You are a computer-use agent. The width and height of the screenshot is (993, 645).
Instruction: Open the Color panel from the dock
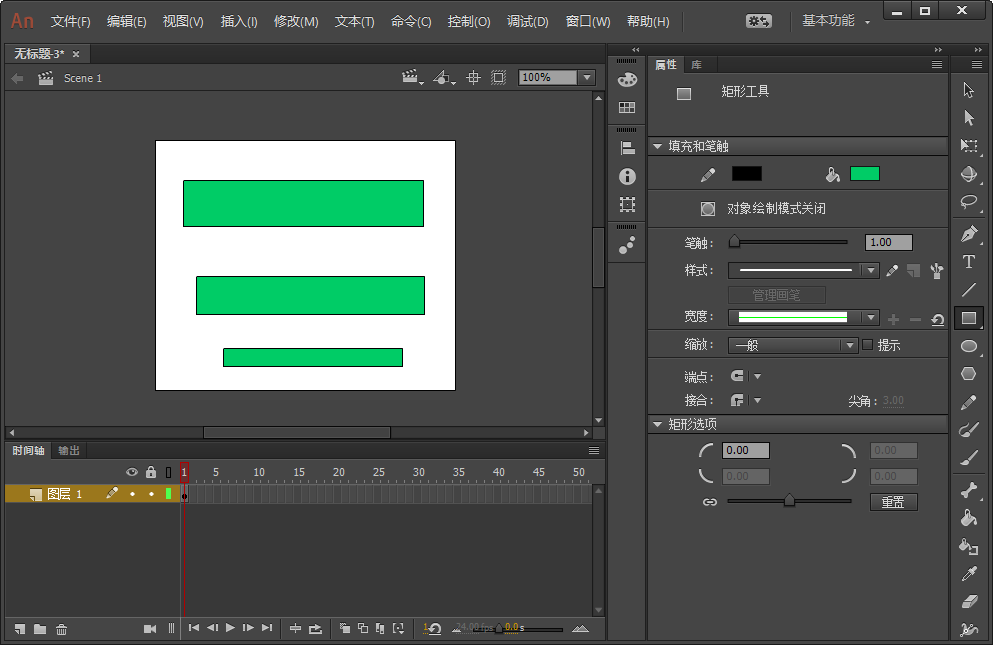click(x=626, y=78)
